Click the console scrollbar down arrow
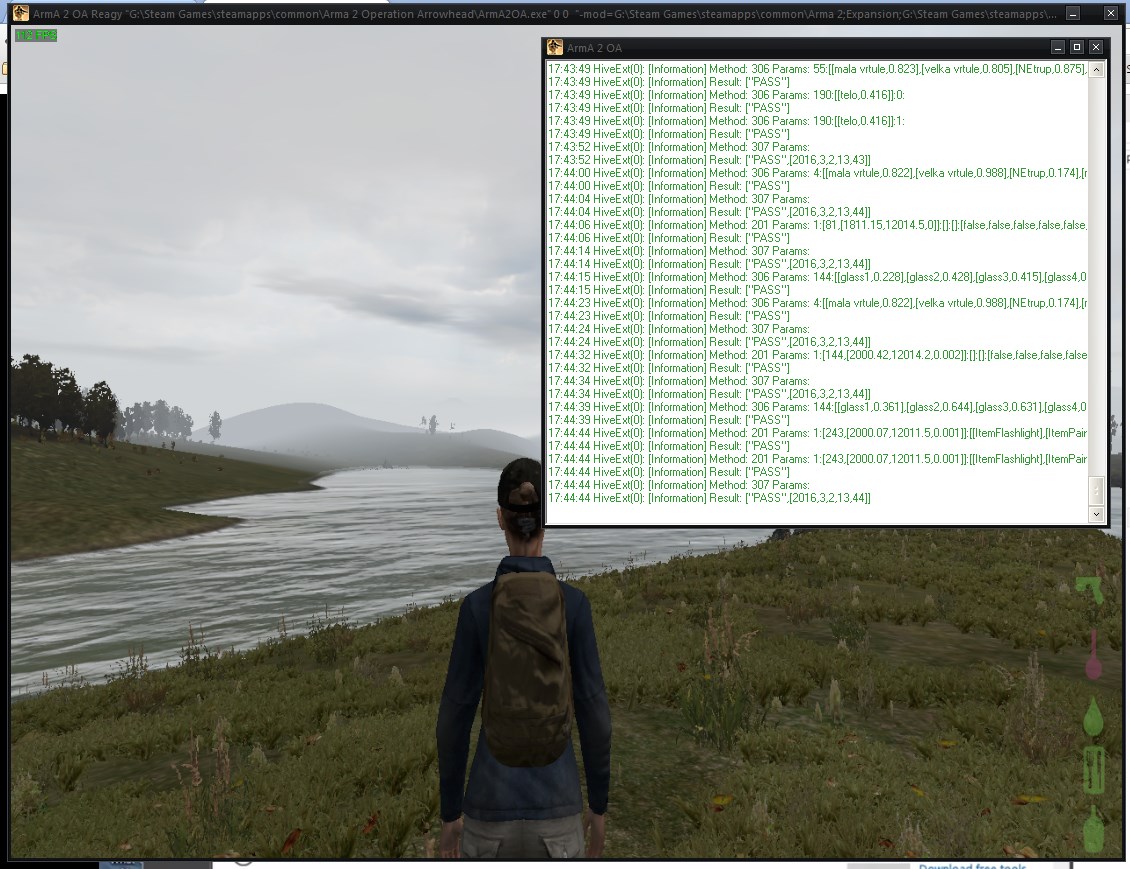This screenshot has width=1130, height=869. [1096, 514]
